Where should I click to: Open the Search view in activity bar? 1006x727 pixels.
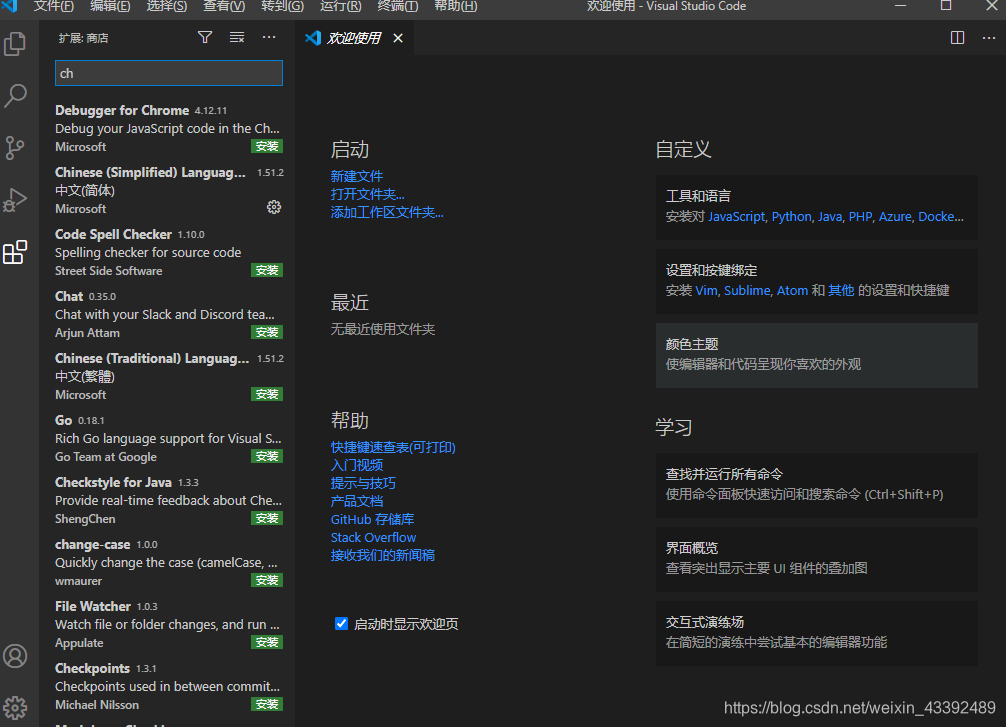15,96
